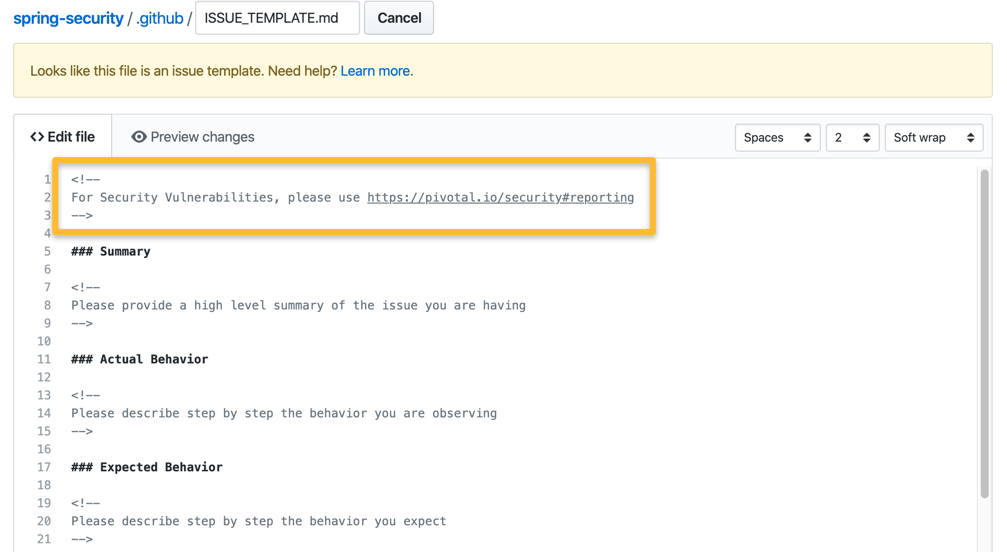The width and height of the screenshot is (1007, 552).
Task: Click the editor's vertical scrollbar
Action: [984, 330]
